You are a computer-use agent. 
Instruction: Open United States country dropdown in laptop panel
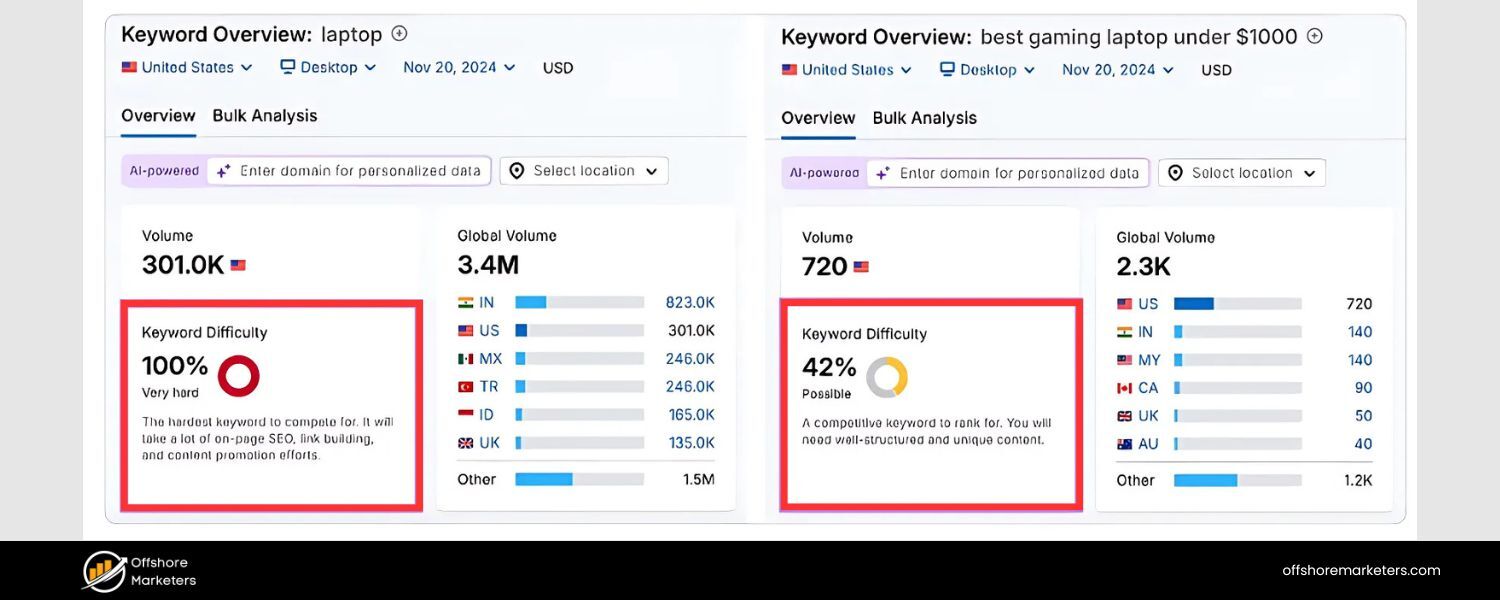tap(187, 67)
